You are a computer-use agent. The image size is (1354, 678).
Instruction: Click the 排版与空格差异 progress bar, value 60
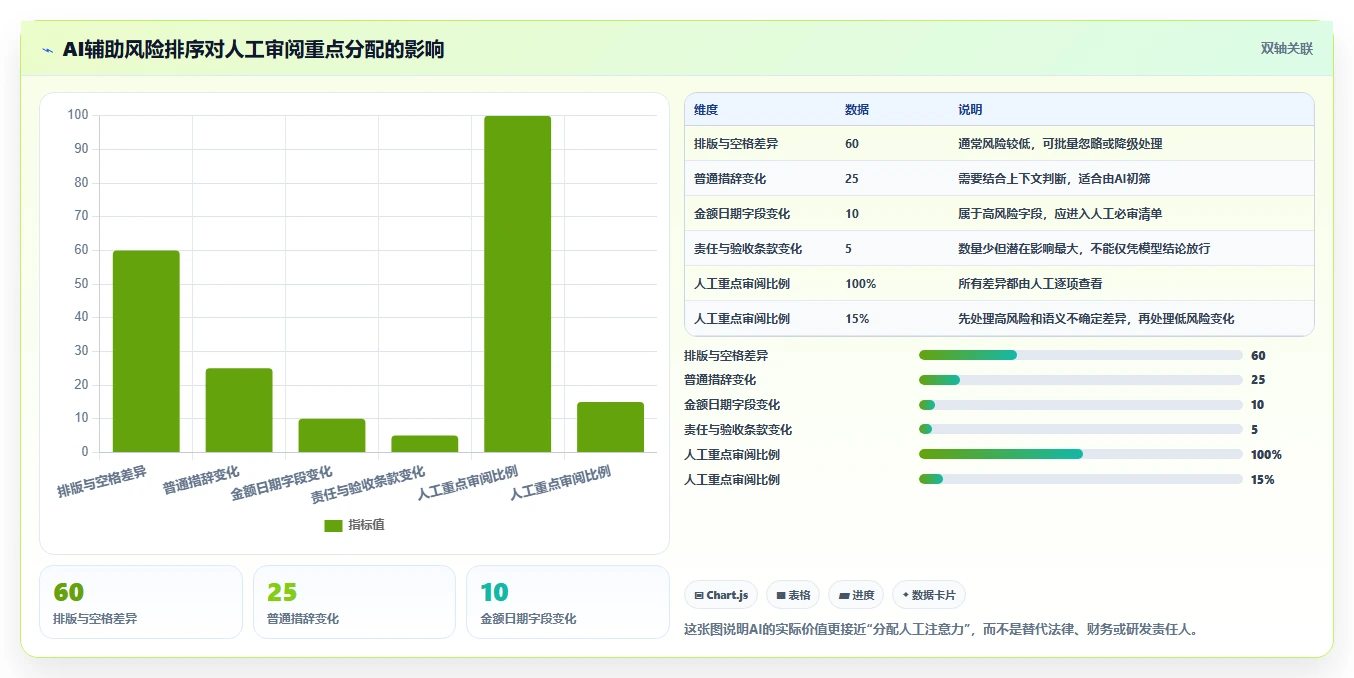[1081, 355]
